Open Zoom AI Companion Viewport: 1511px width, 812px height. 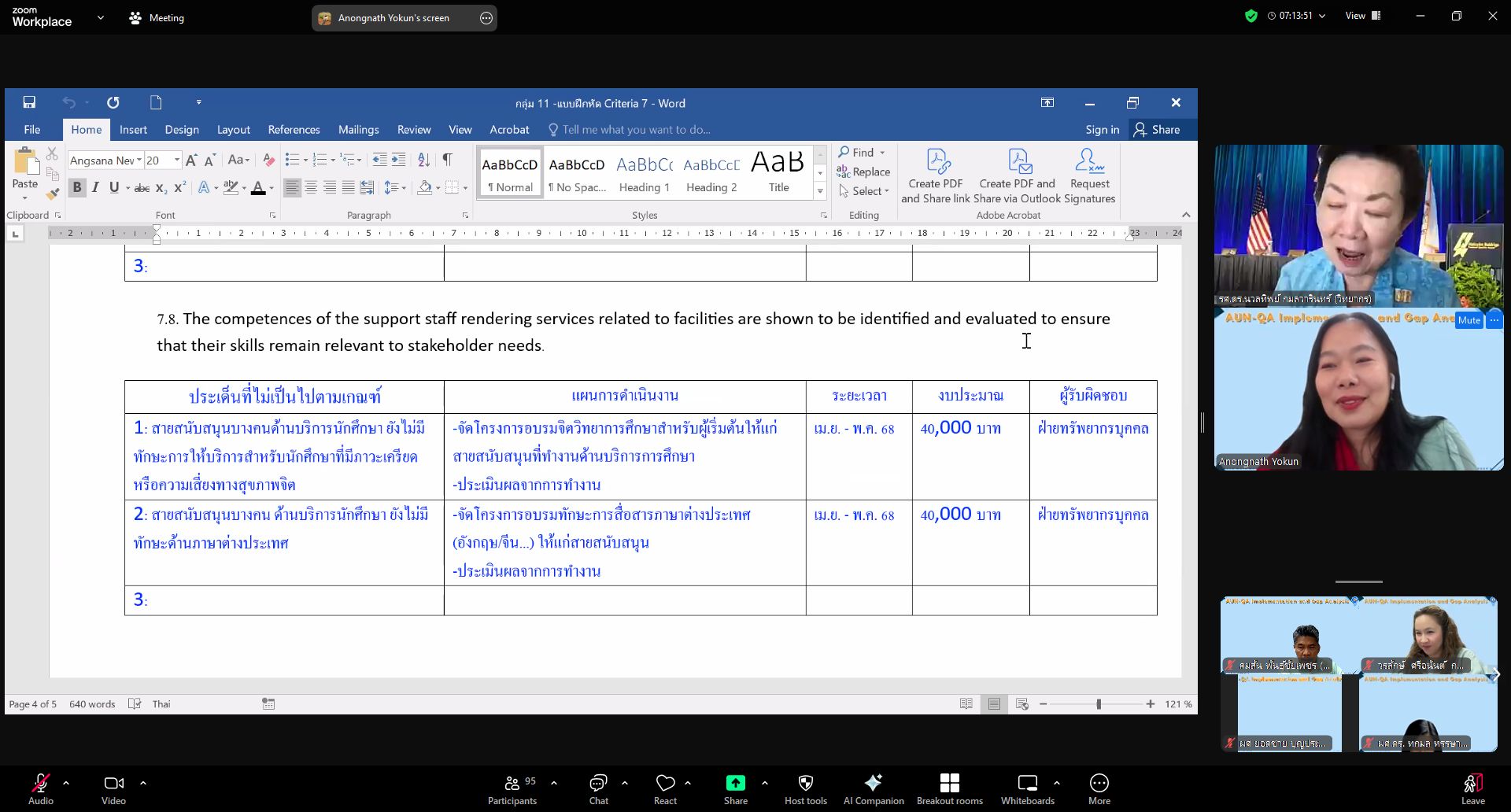pyautogui.click(x=874, y=789)
